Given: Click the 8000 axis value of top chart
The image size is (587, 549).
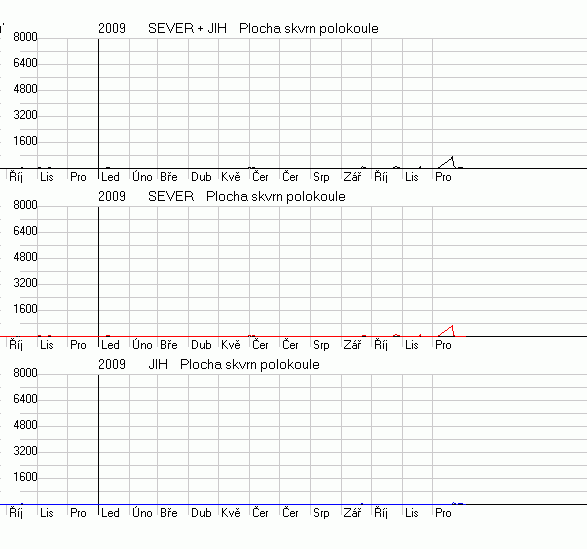Looking at the screenshot, I should [x=25, y=37].
